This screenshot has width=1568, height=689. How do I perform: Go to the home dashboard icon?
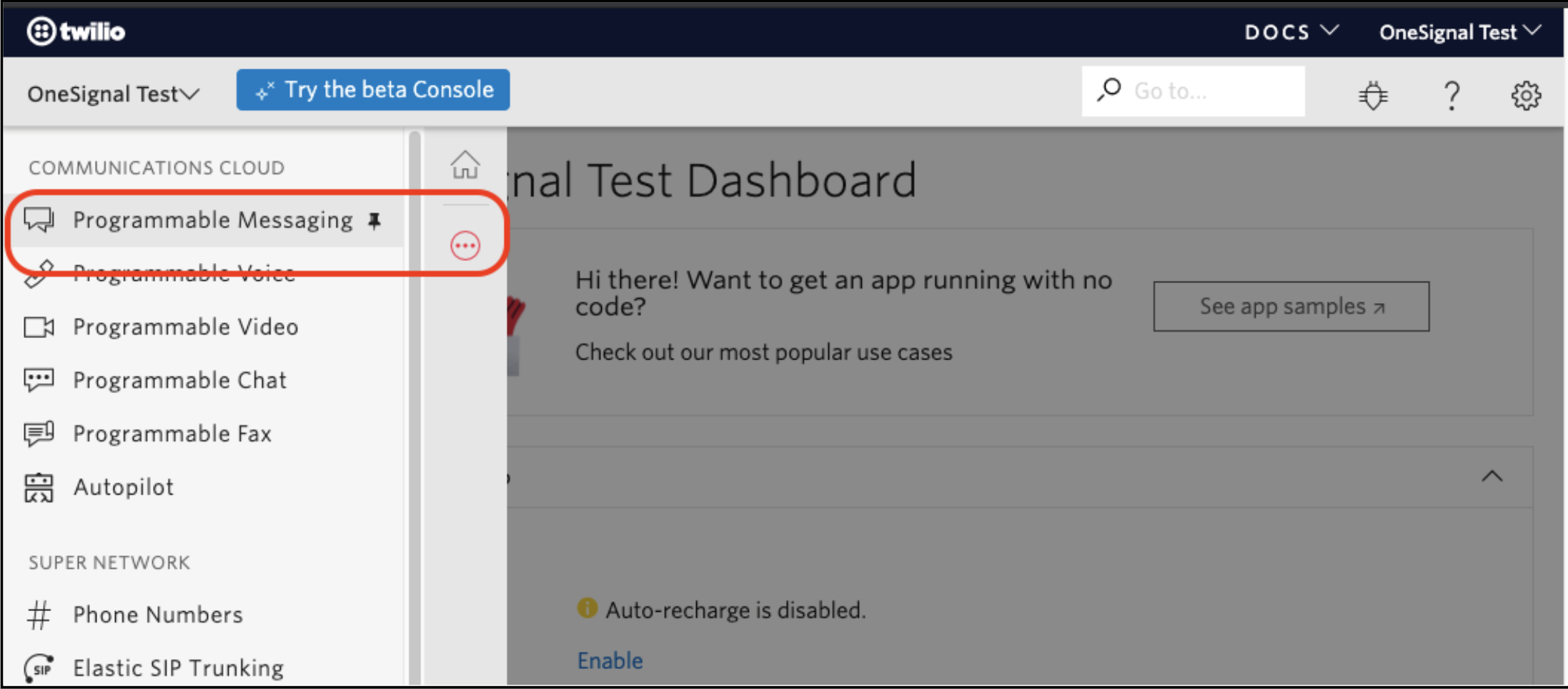[465, 164]
